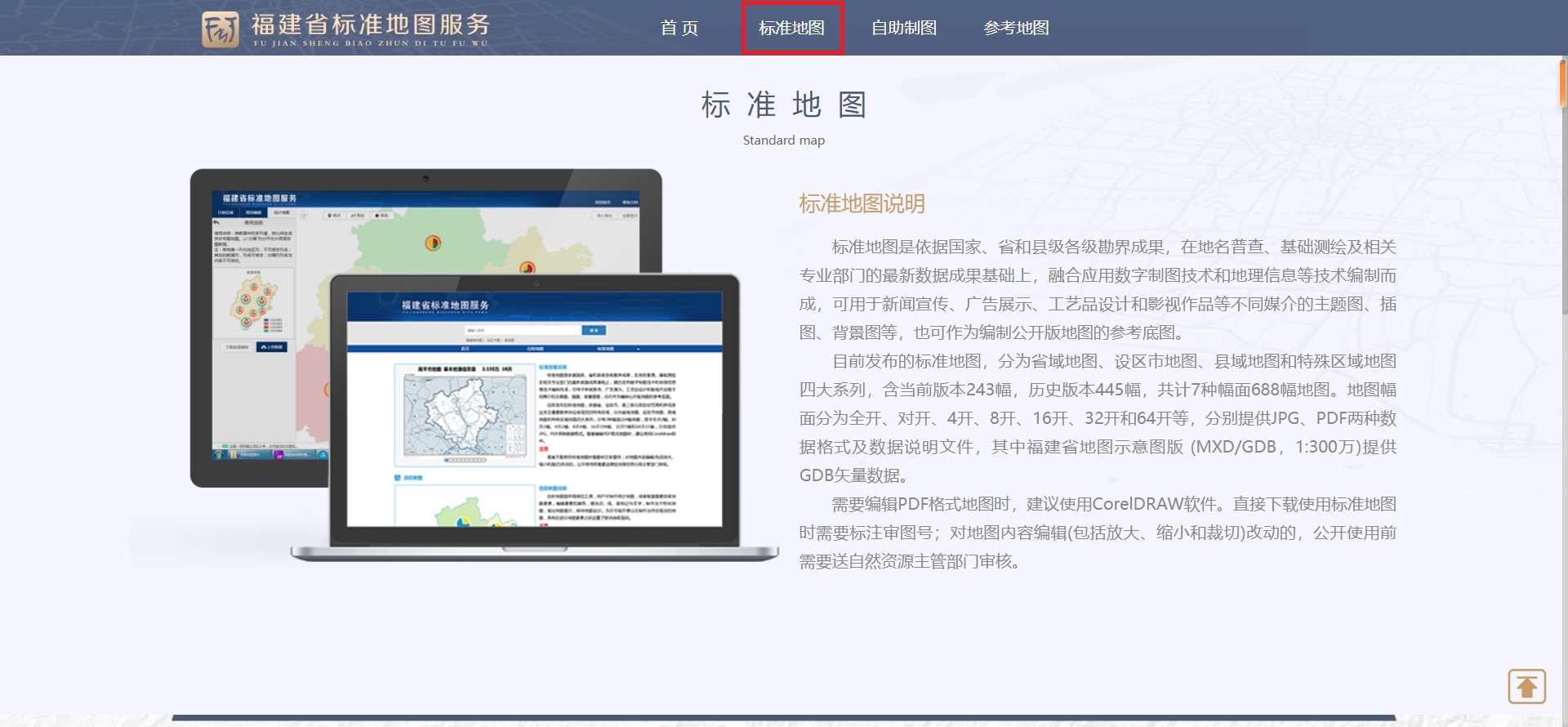Click the paragraph starting 目前发布的标准地图
Viewport: 1568px width, 727px height.
(1098, 418)
